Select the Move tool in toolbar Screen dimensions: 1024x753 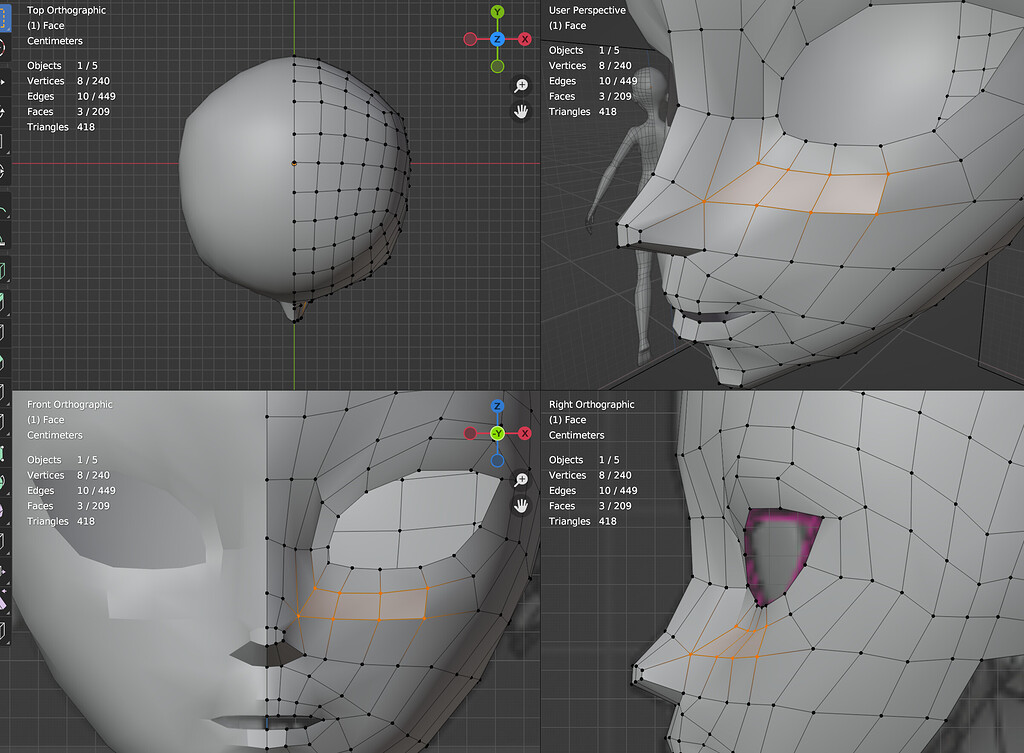[3, 82]
